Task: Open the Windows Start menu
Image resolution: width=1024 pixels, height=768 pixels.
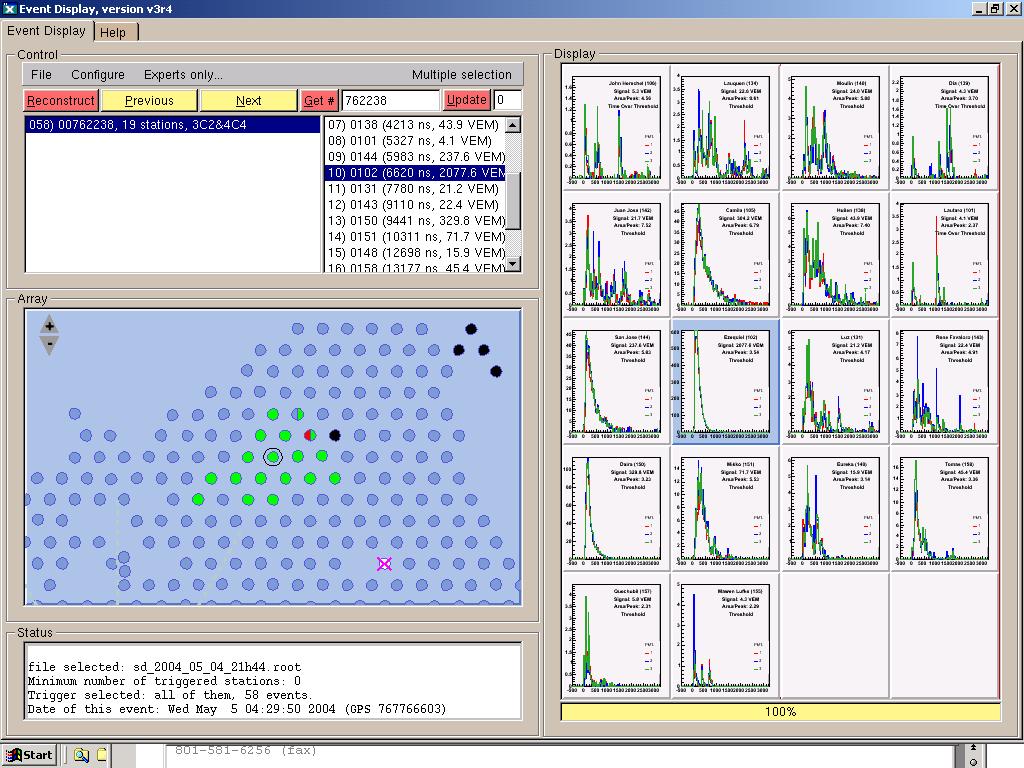Action: [x=29, y=755]
